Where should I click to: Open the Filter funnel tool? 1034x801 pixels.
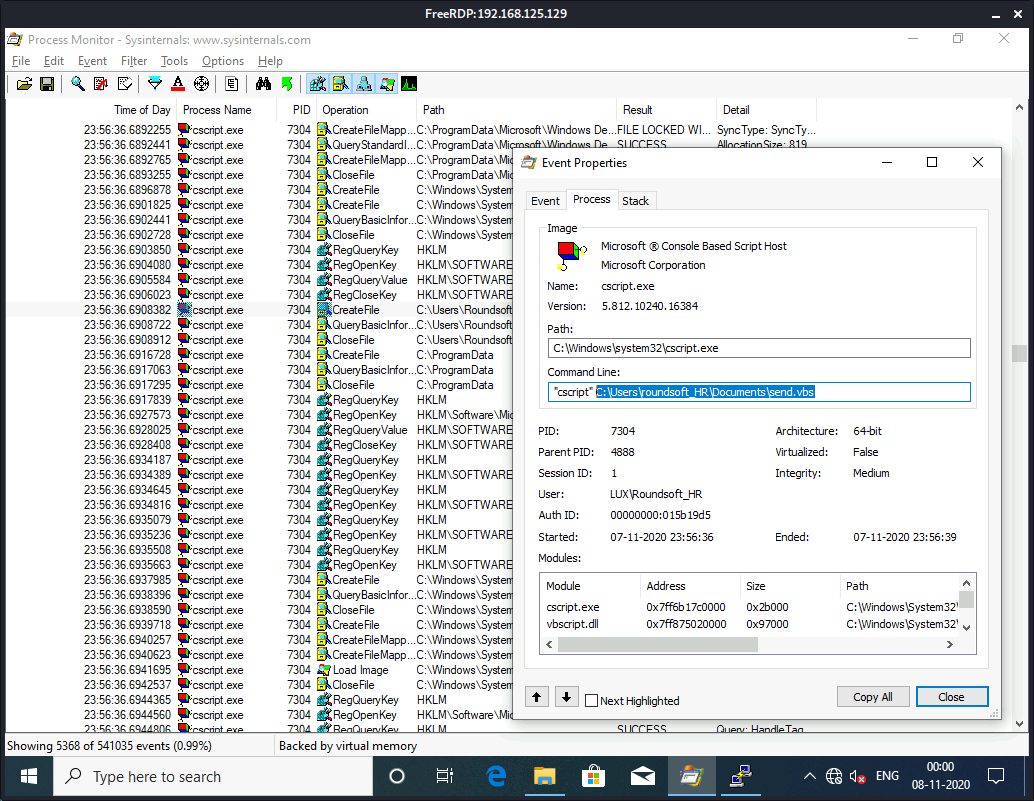(x=155, y=84)
